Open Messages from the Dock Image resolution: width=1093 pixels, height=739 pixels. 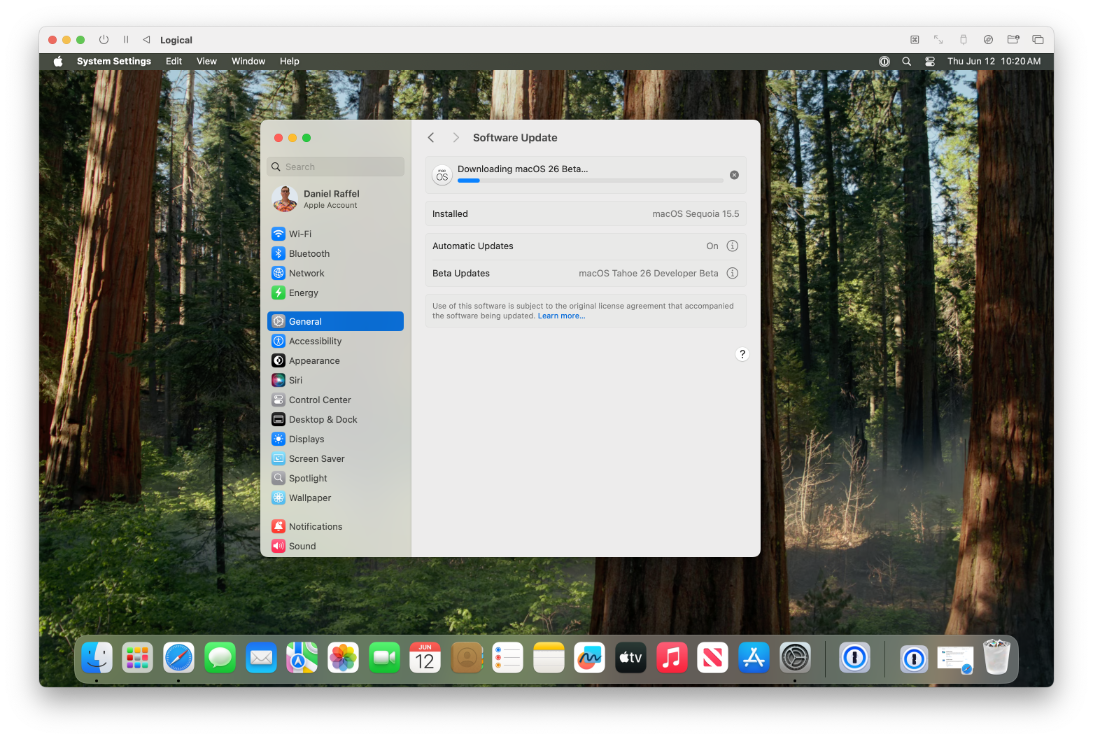[x=220, y=657]
